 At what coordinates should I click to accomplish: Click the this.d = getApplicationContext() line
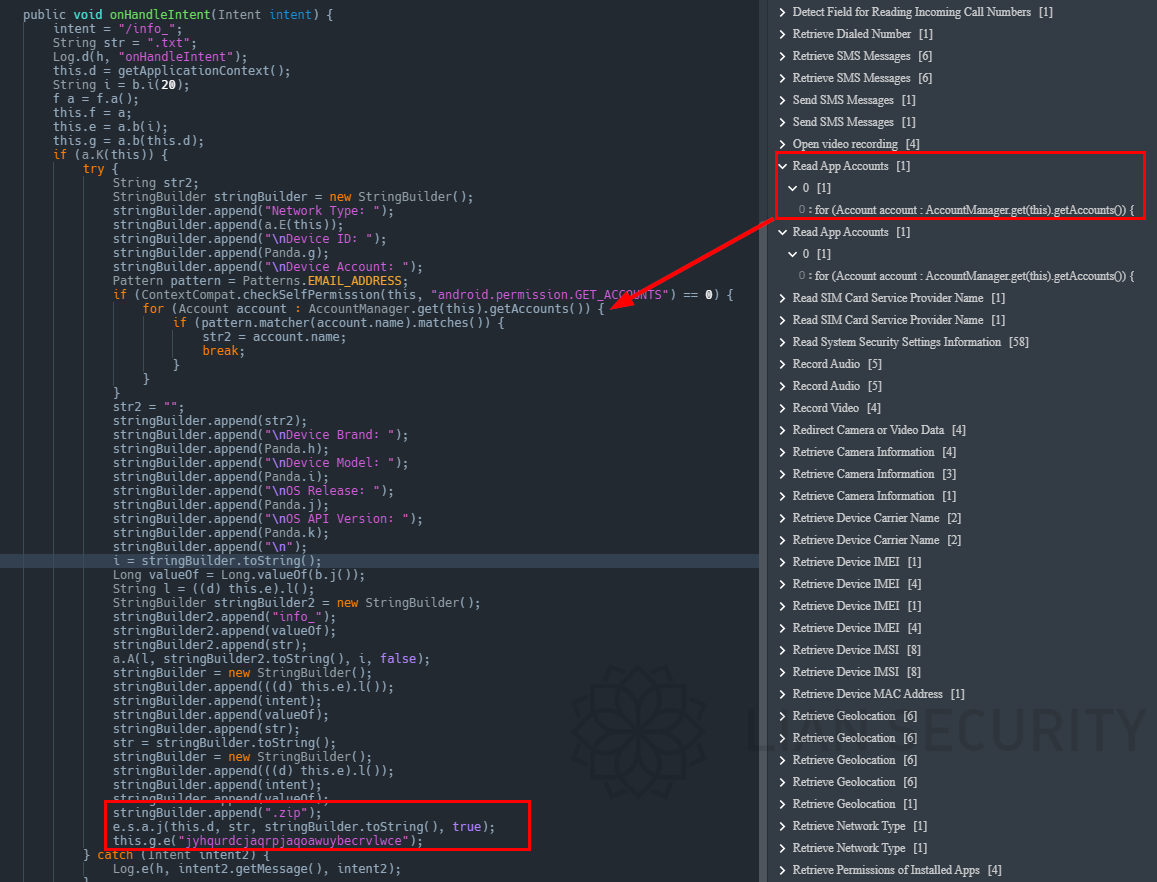(x=171, y=71)
